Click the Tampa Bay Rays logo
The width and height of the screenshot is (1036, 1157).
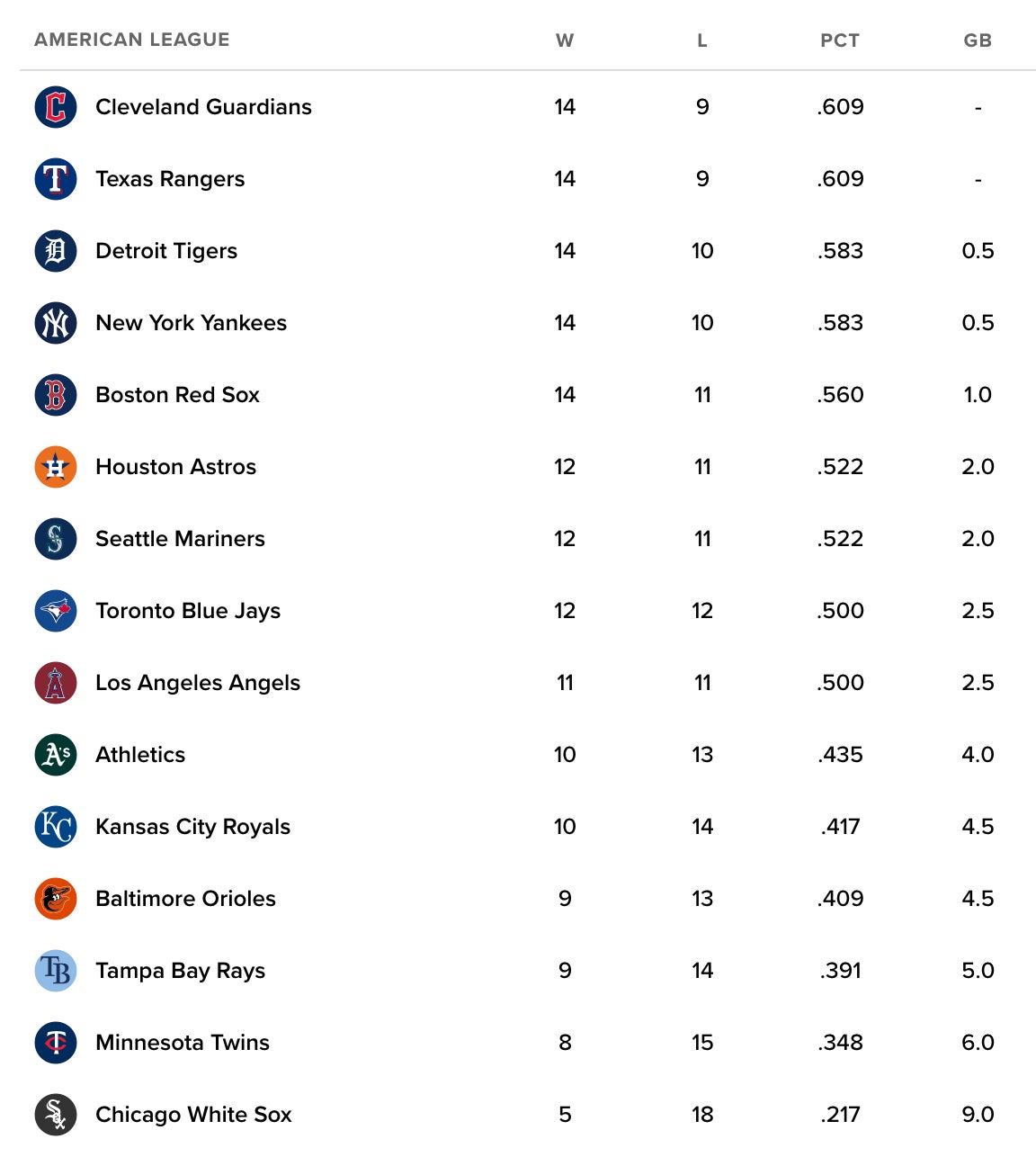tap(56, 971)
